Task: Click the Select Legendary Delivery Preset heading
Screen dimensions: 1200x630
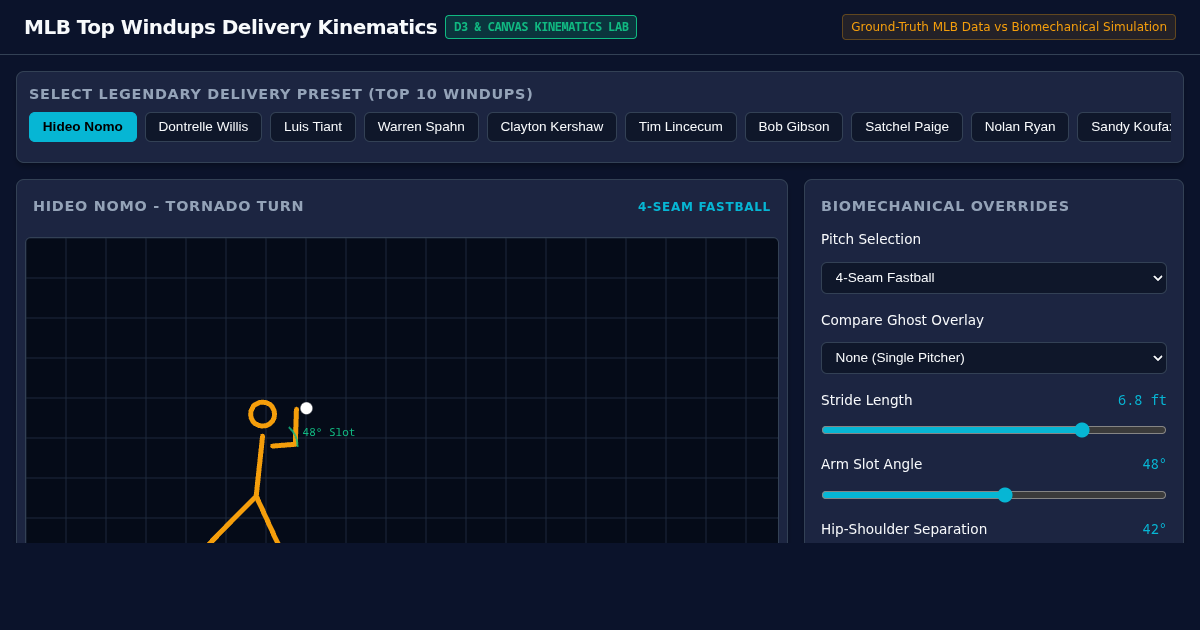Action: point(281,94)
